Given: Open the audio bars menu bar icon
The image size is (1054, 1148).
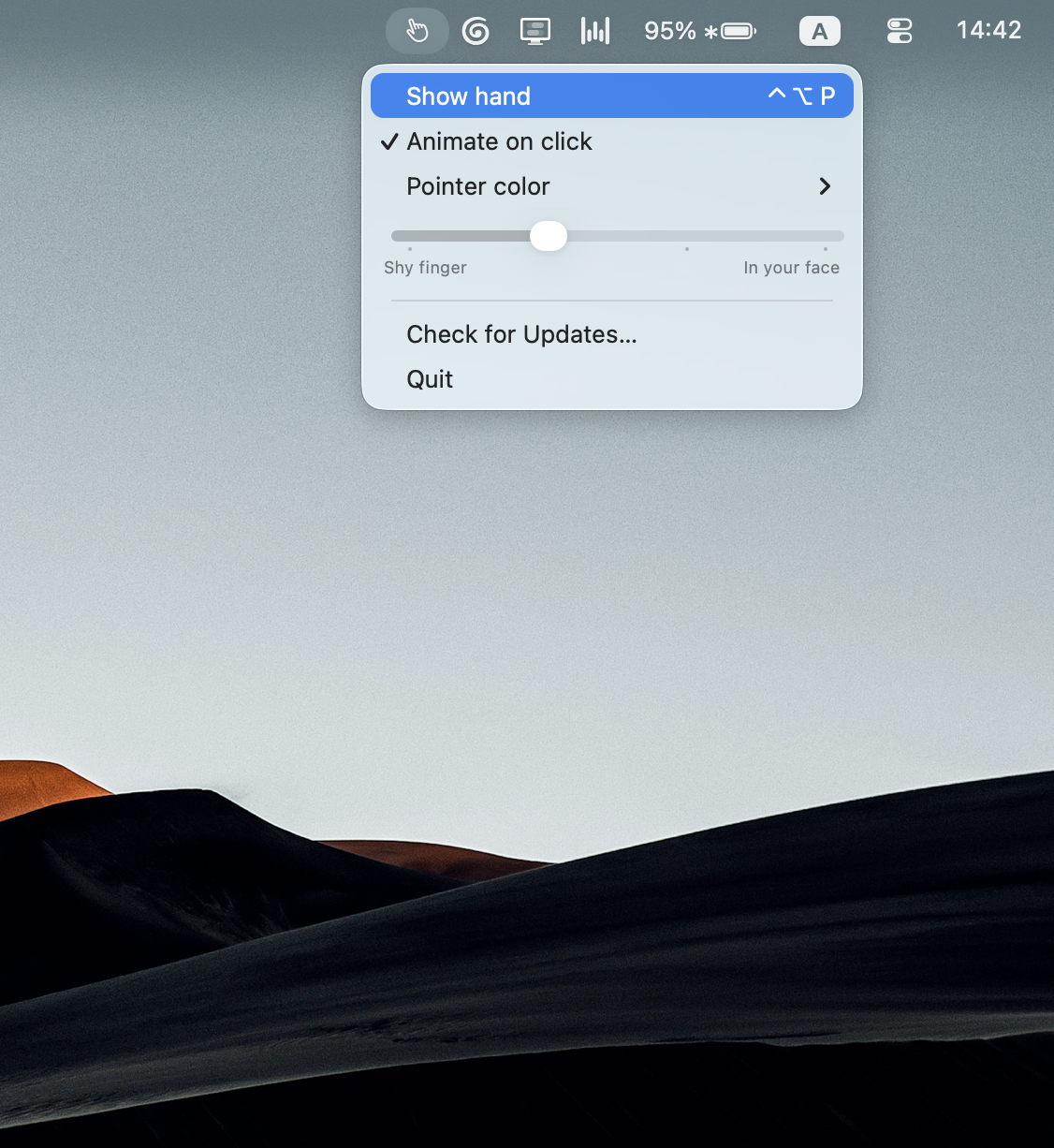Looking at the screenshot, I should point(595,32).
